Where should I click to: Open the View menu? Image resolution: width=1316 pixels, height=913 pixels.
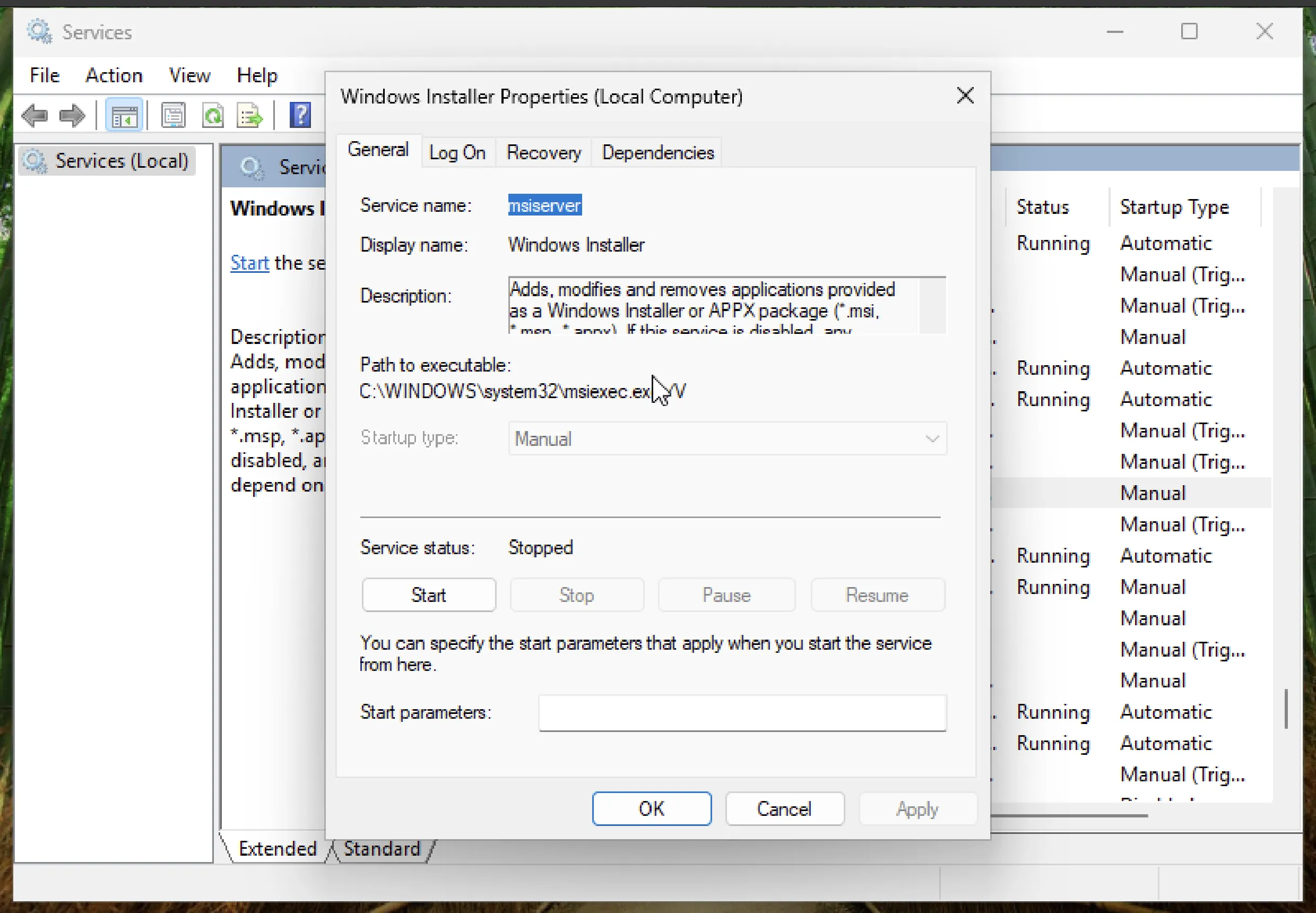coord(190,75)
